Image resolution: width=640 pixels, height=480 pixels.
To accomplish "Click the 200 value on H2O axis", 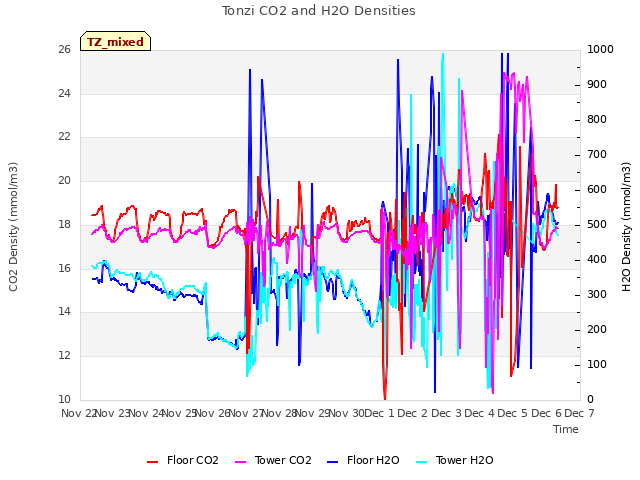I will (597, 329).
